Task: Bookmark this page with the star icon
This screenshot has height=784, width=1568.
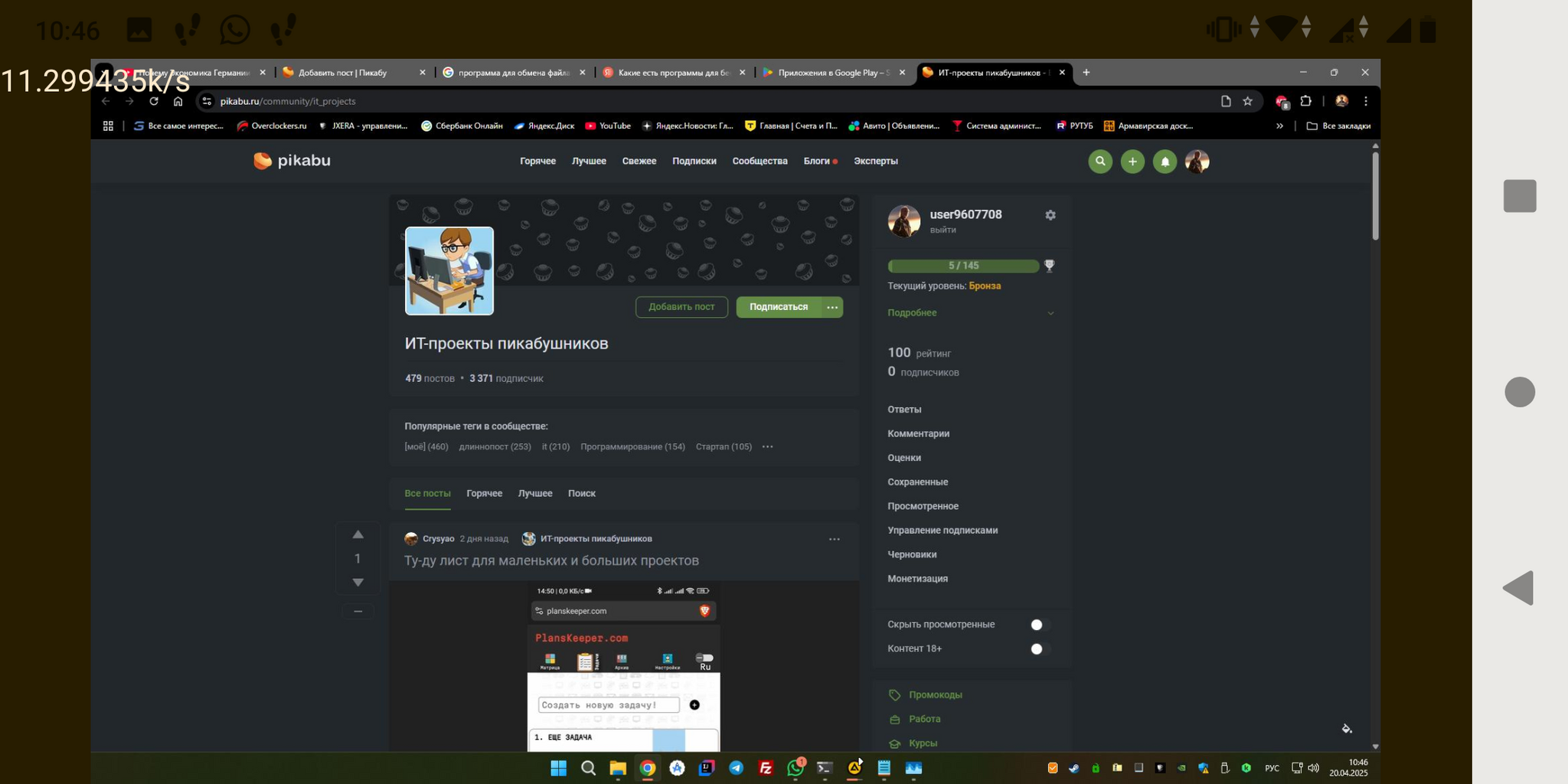Action: 1247,101
